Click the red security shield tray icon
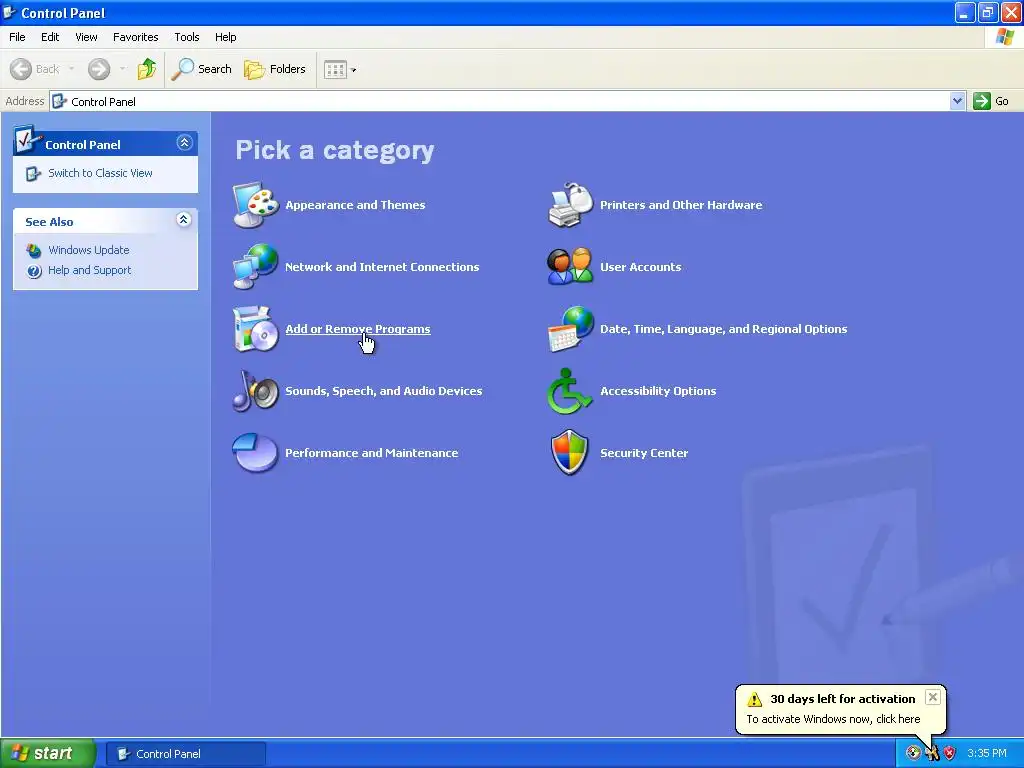This screenshot has width=1024, height=768. click(x=950, y=753)
